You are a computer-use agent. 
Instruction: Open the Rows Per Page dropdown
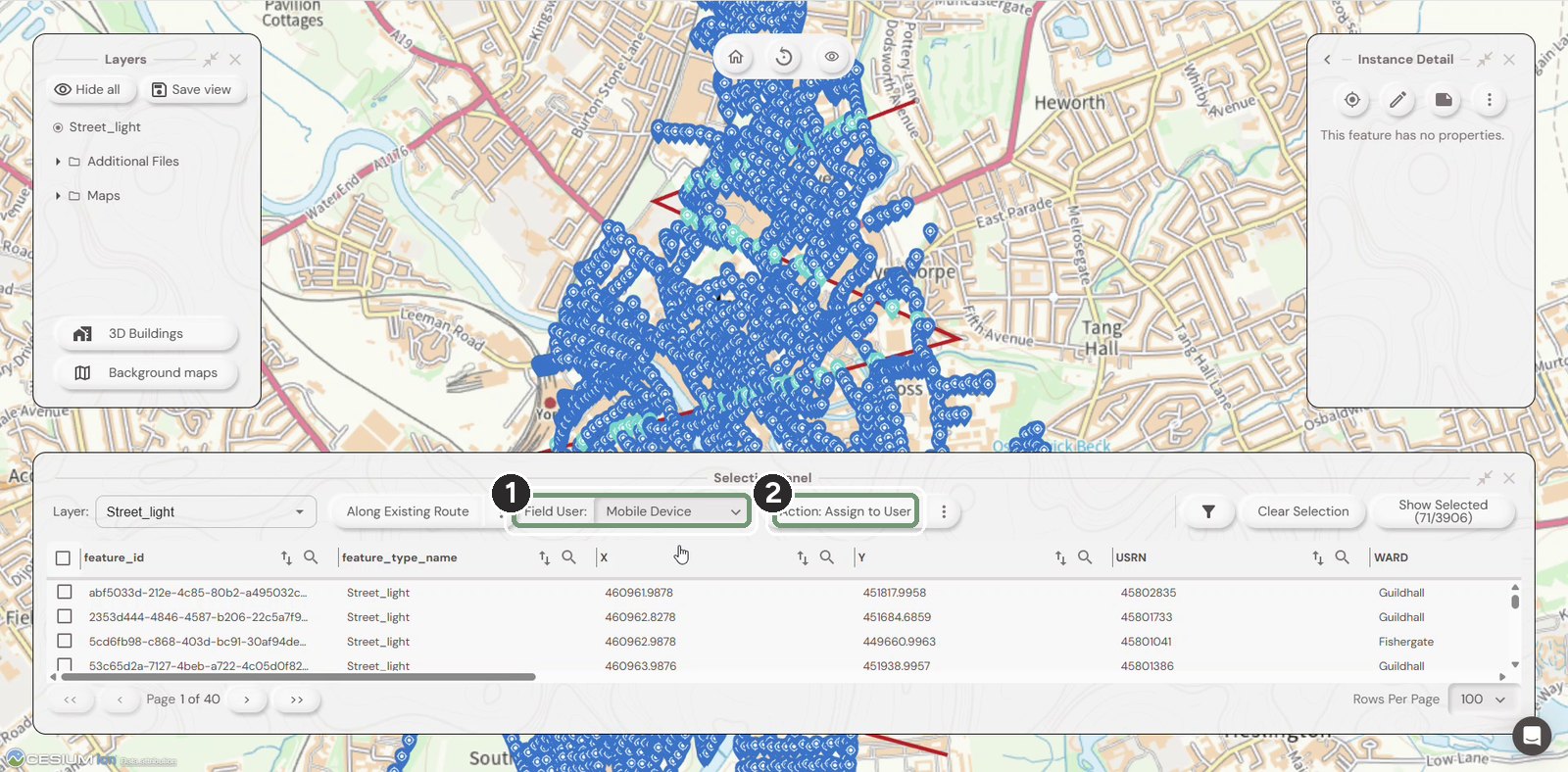(1482, 700)
